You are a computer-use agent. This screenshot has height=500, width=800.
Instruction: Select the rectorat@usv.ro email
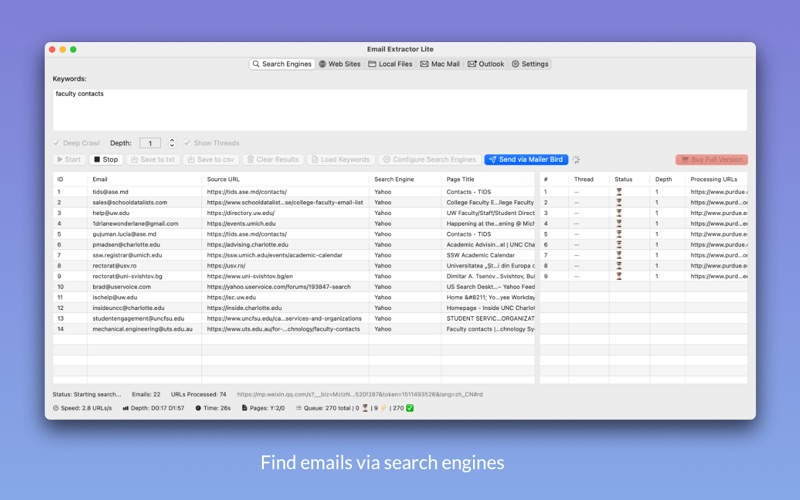[x=114, y=266]
